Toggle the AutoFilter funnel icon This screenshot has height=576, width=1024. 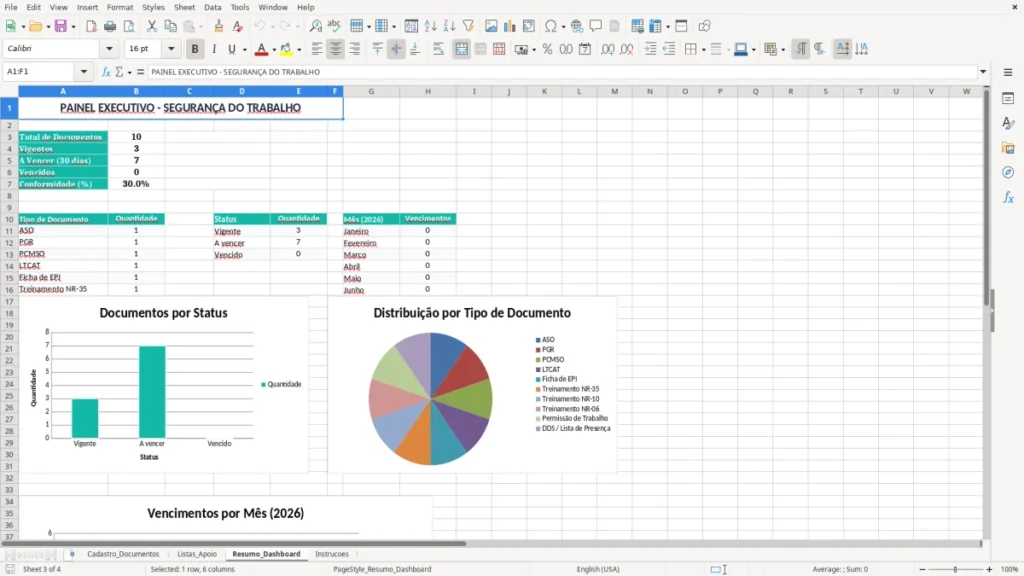[x=468, y=26]
